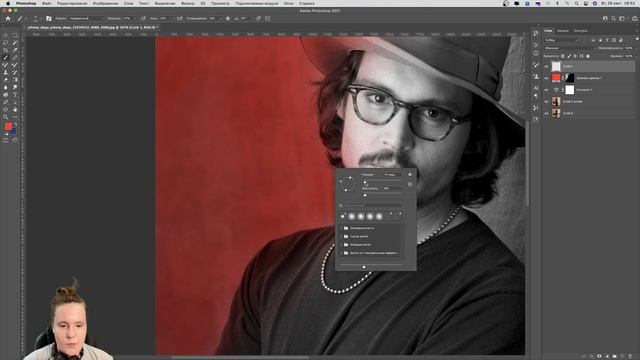Select the Blur tool

pyautogui.click(x=6, y=87)
